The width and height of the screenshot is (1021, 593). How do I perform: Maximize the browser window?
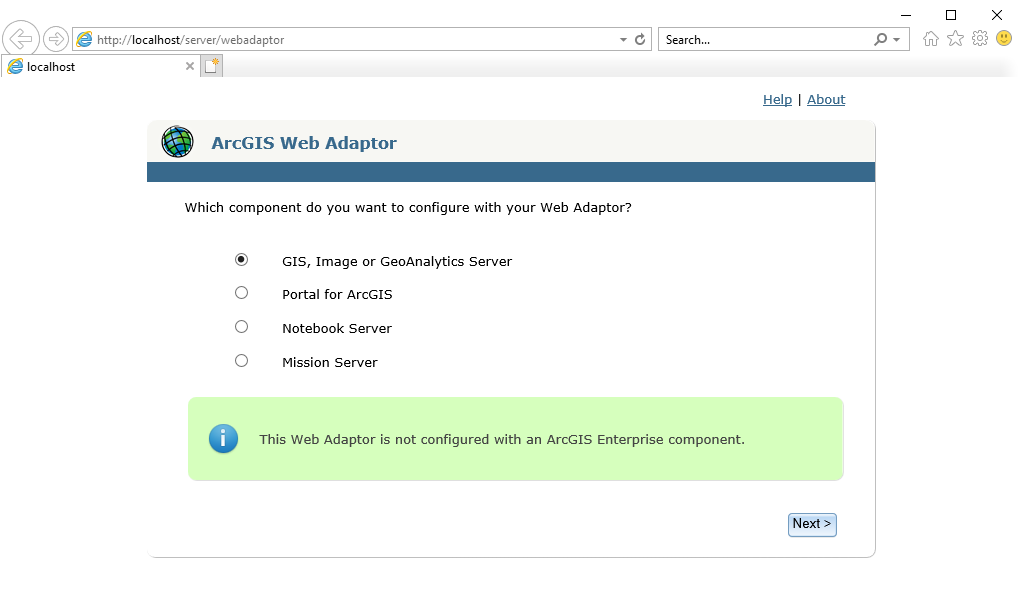coord(951,15)
